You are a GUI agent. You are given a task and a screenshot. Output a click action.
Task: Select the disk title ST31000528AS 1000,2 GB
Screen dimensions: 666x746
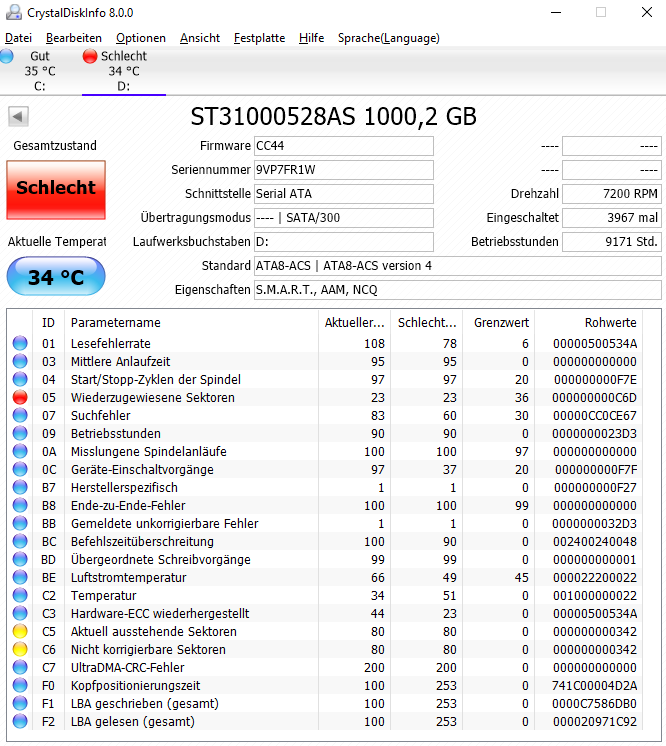333,117
